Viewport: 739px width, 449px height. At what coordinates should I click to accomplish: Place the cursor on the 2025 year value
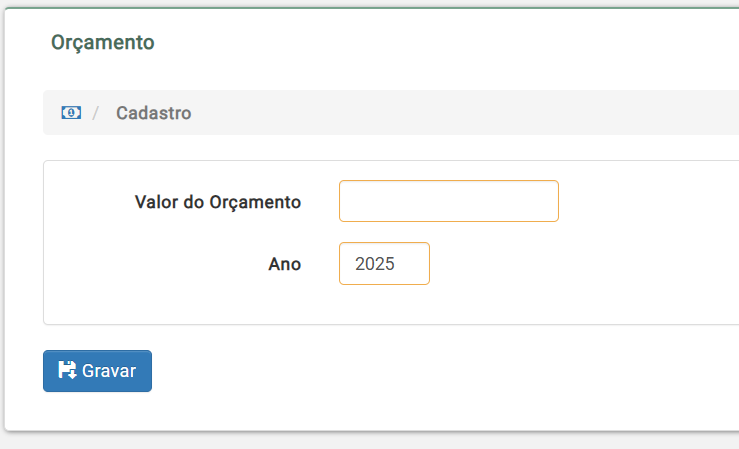[x=375, y=264]
